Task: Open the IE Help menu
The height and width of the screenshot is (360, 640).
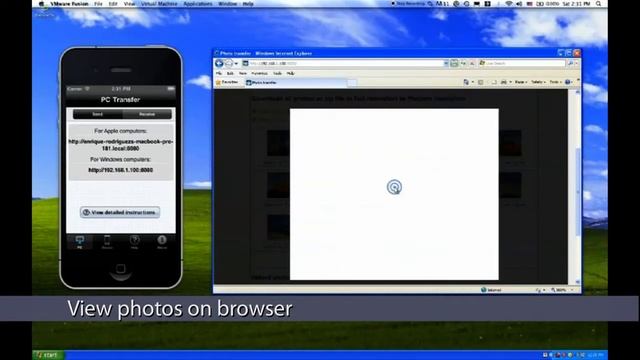Action: (291, 73)
